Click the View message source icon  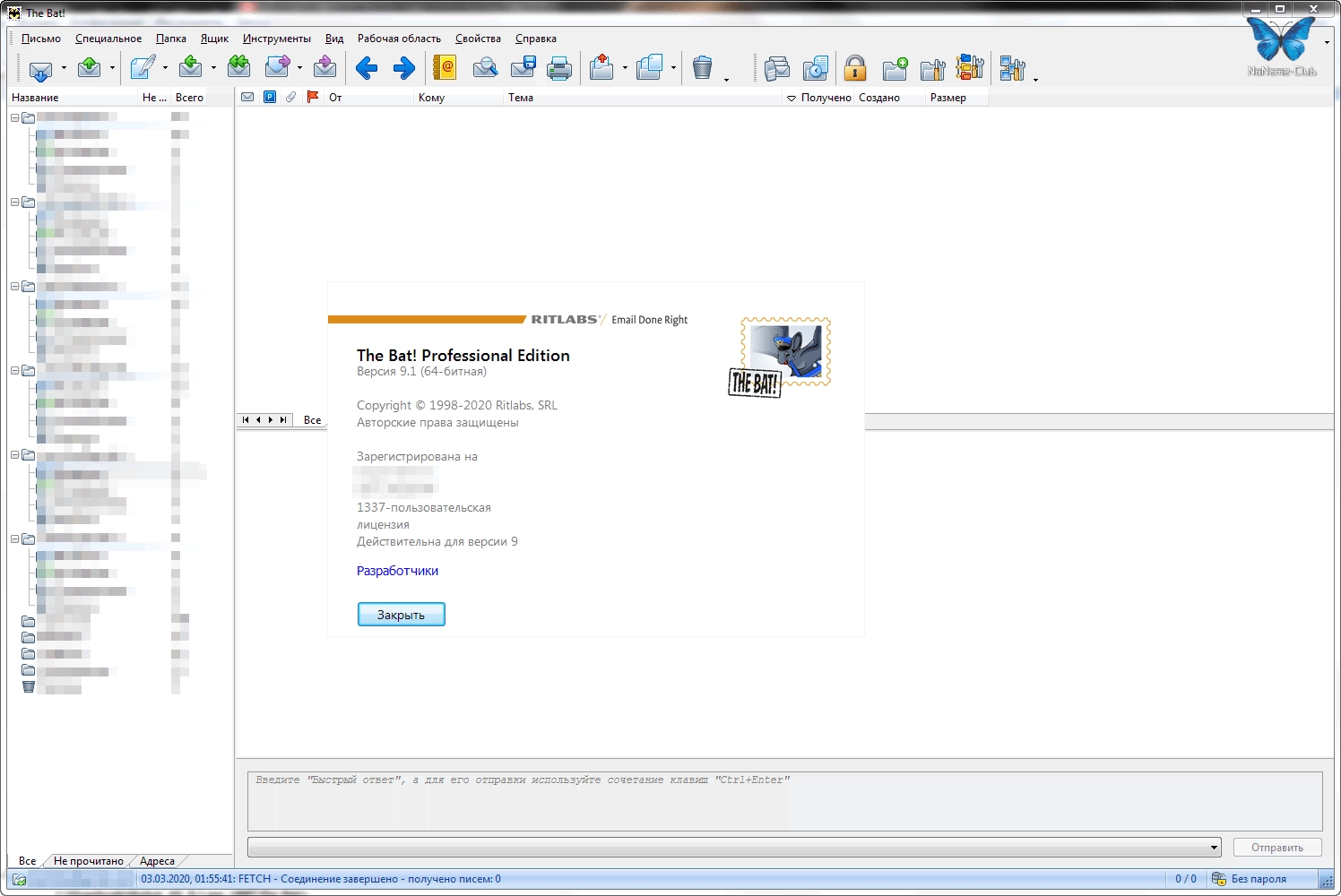(x=777, y=67)
